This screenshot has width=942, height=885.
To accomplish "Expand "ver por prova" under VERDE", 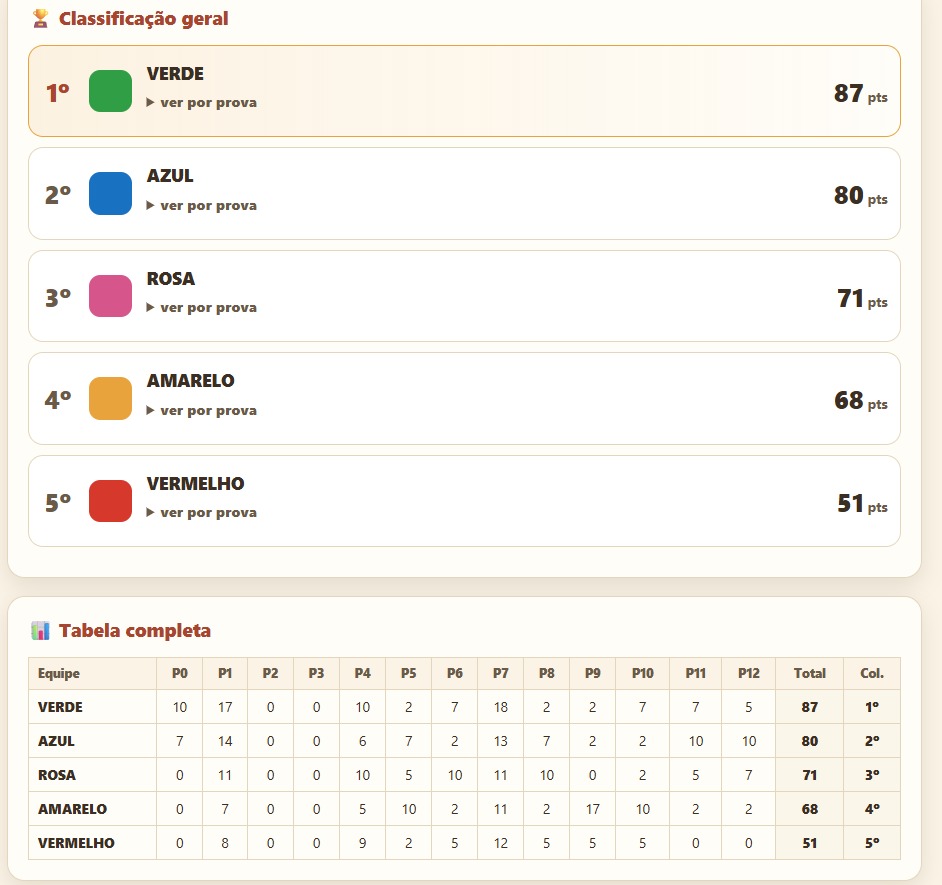I will point(202,103).
